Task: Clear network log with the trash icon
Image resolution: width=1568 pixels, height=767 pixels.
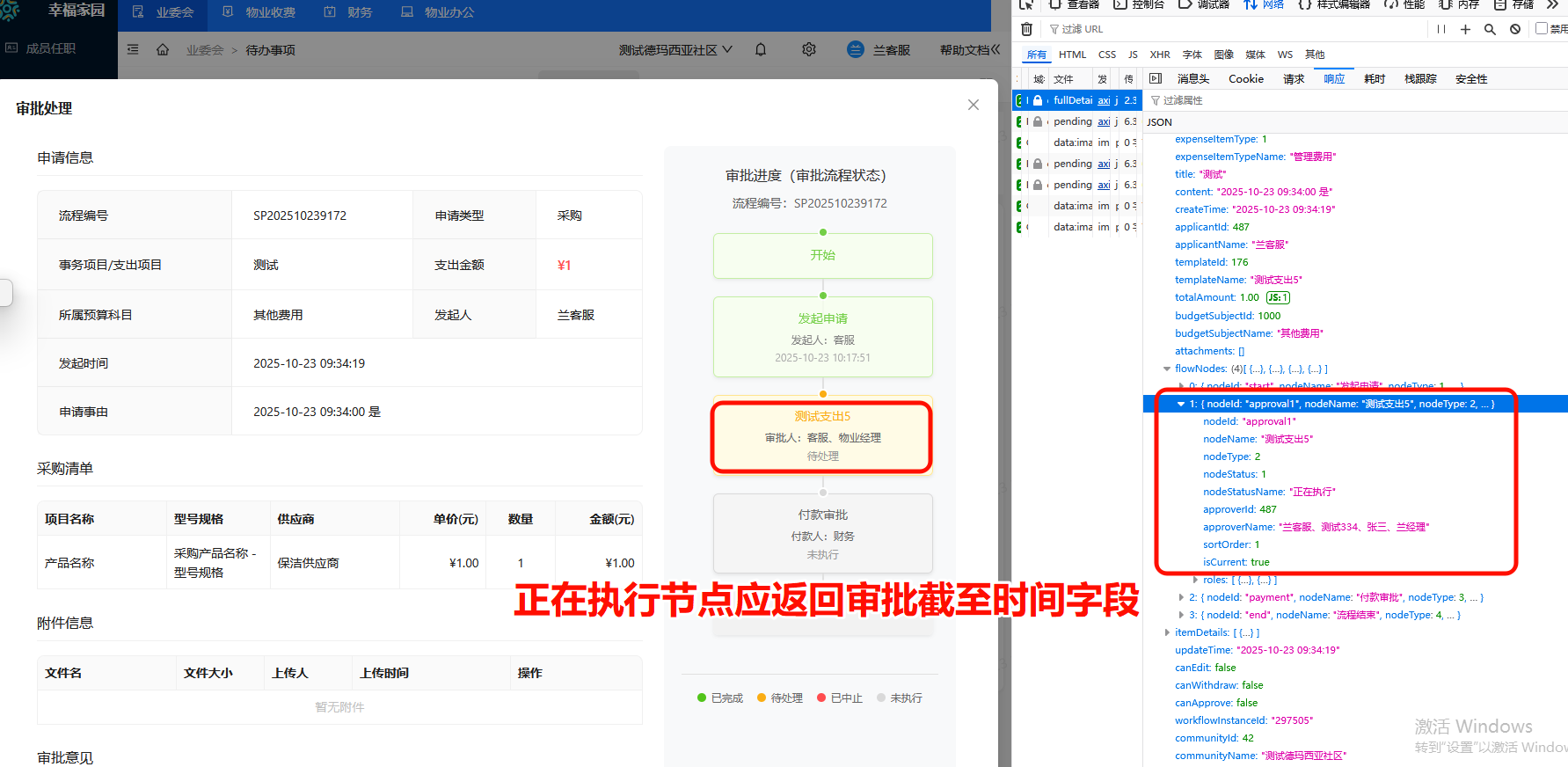Action: (x=1026, y=29)
